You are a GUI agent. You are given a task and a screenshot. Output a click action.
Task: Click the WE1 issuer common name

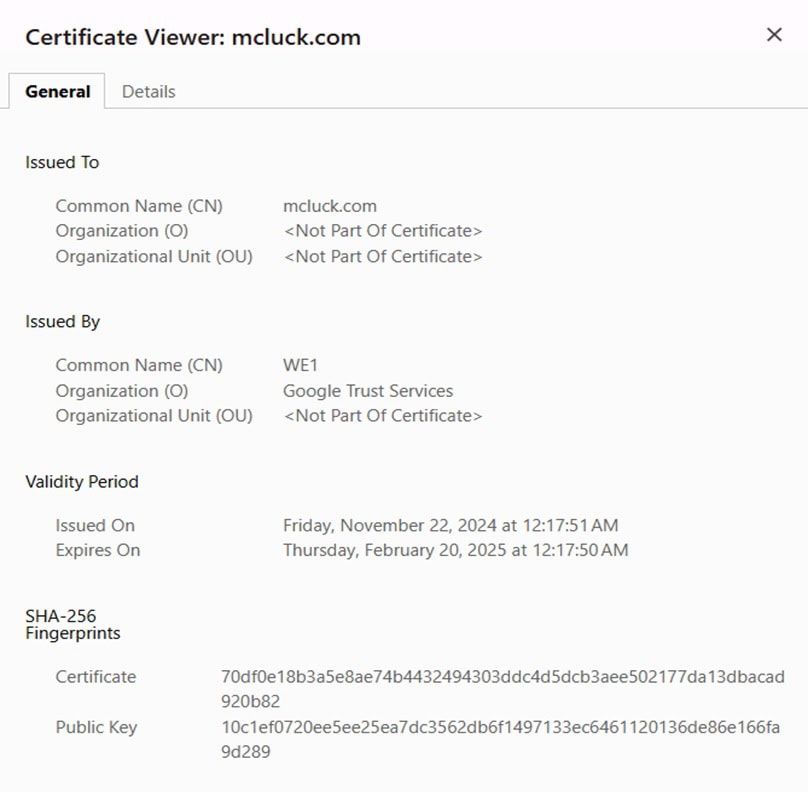(300, 365)
